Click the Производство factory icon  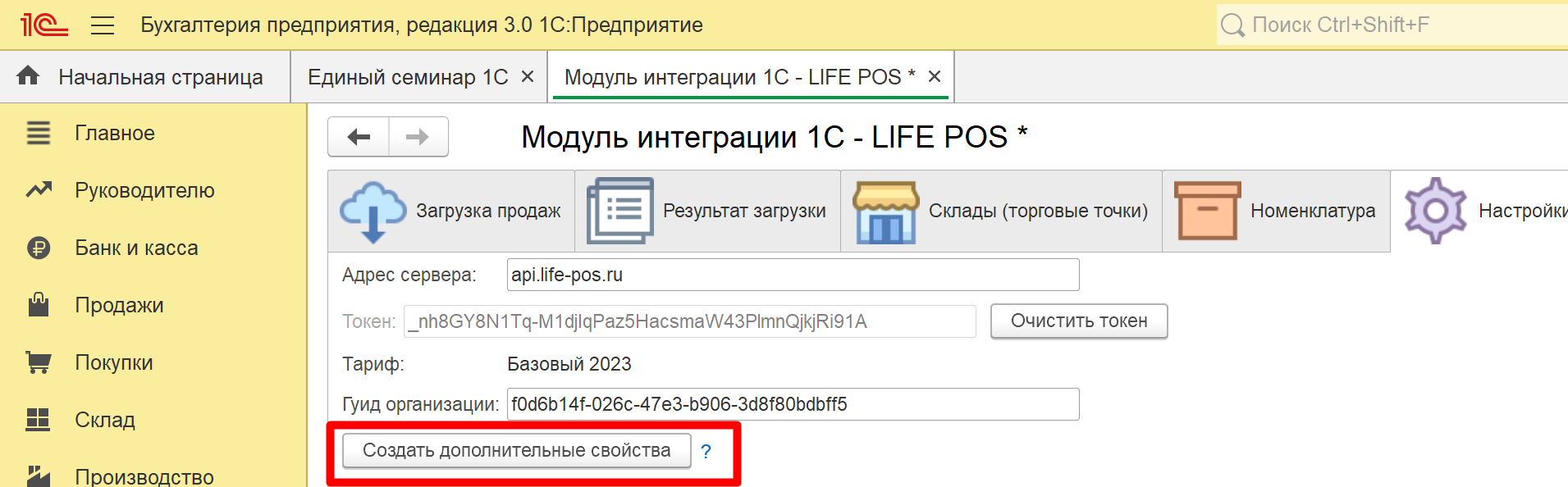click(39, 476)
